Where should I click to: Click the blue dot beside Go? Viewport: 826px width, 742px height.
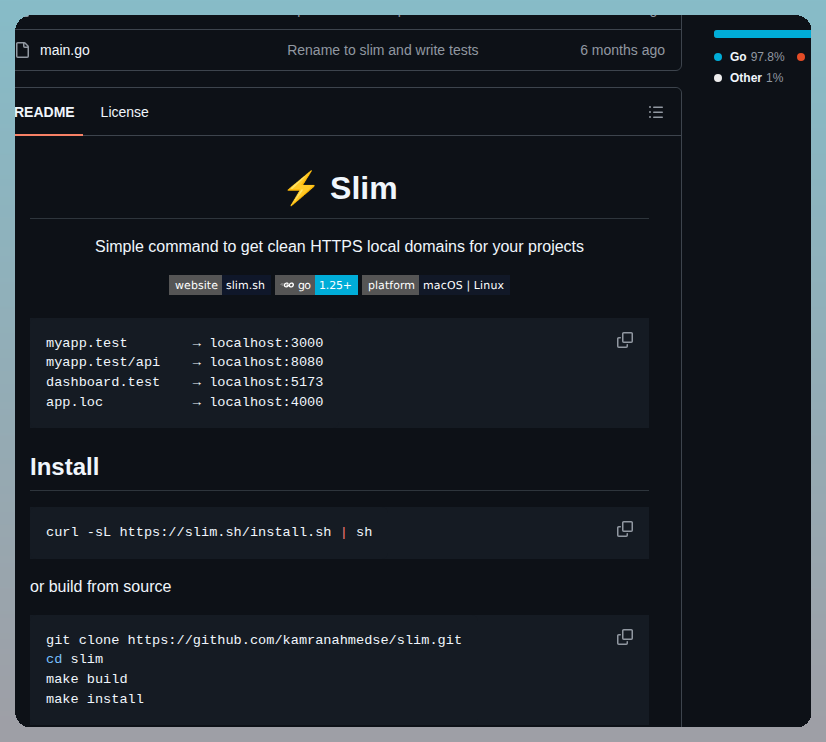(x=718, y=57)
